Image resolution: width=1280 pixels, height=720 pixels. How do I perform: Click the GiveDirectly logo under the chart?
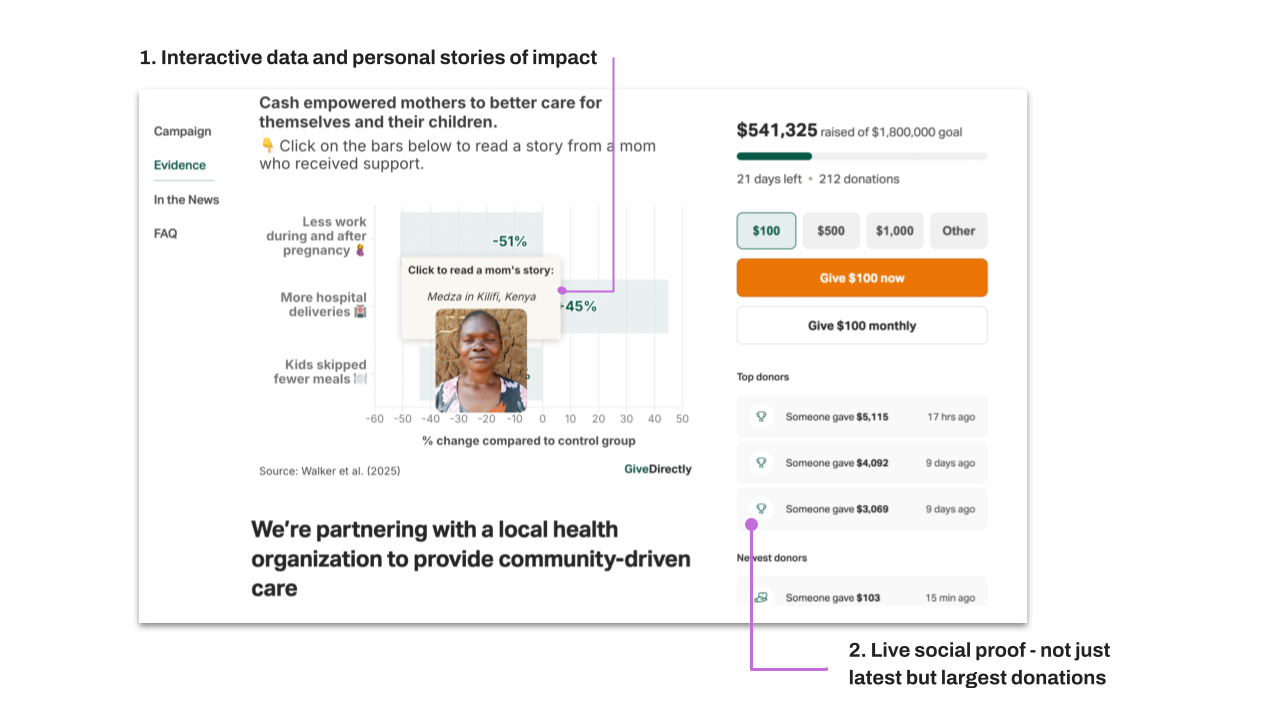click(657, 469)
